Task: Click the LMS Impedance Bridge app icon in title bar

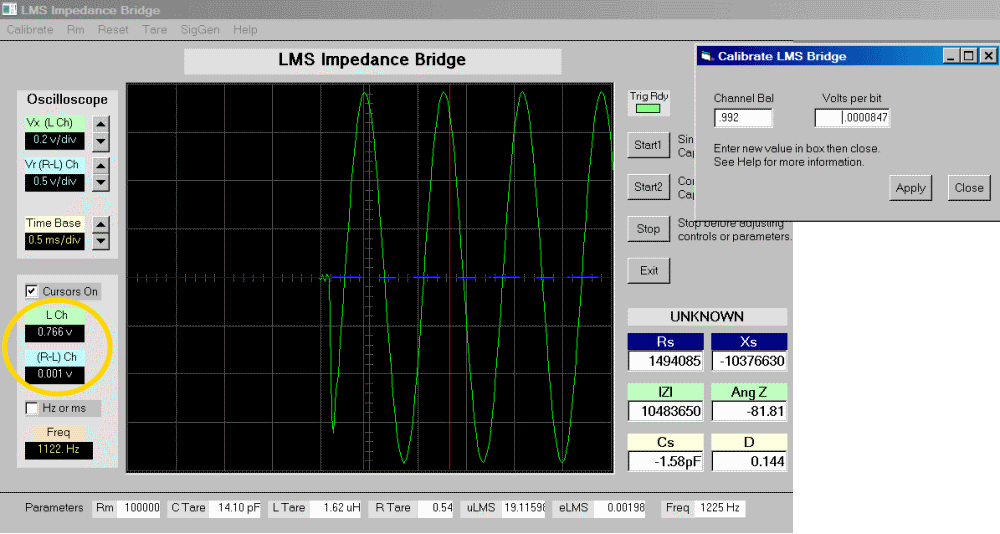Action: click(9, 10)
